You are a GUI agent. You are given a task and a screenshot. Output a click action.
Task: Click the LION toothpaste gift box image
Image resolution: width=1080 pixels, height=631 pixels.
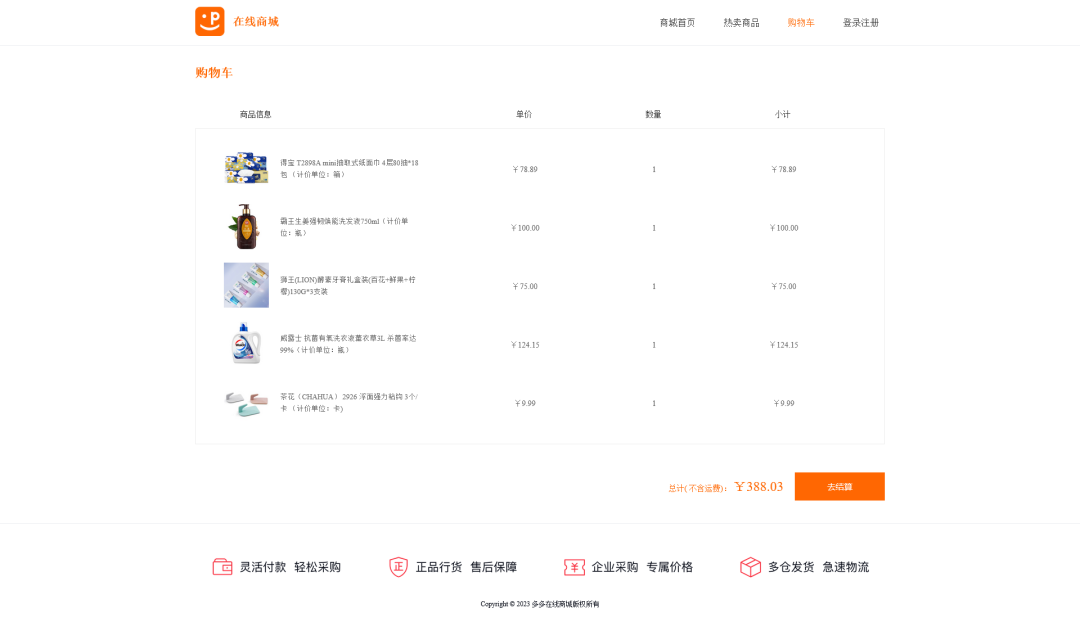click(246, 285)
